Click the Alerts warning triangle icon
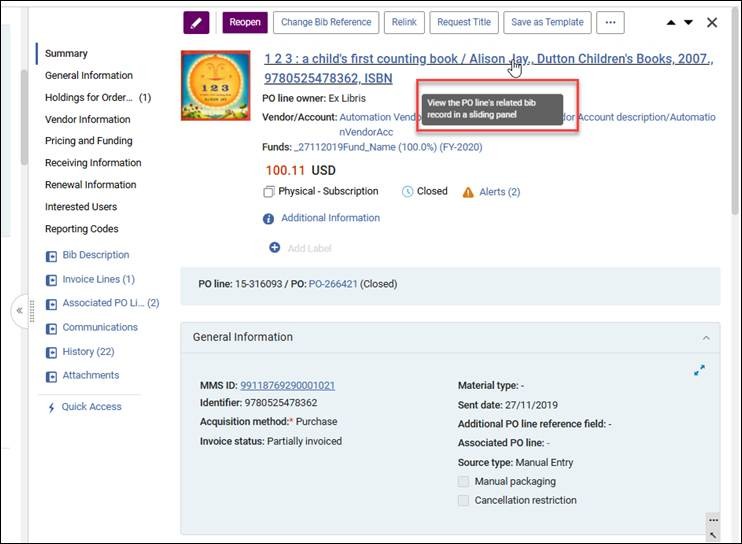This screenshot has height=544, width=742. click(x=468, y=193)
